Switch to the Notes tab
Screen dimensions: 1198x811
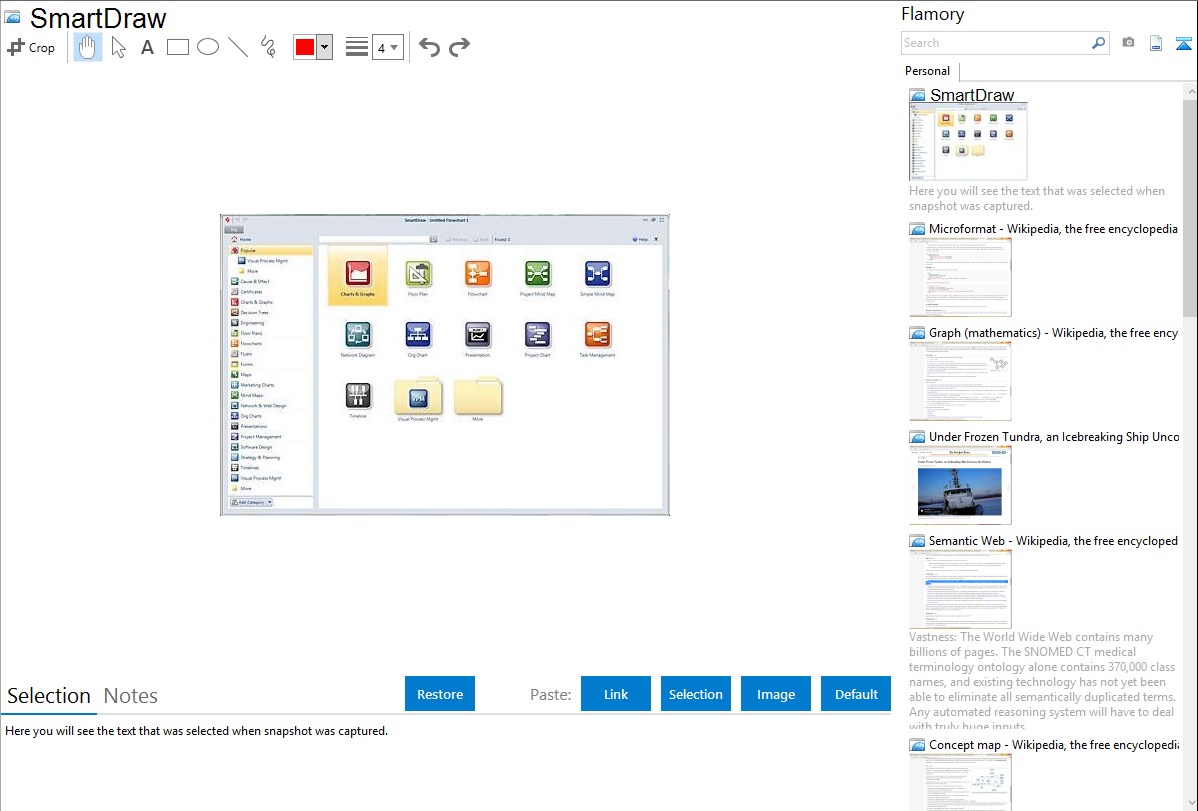(131, 696)
